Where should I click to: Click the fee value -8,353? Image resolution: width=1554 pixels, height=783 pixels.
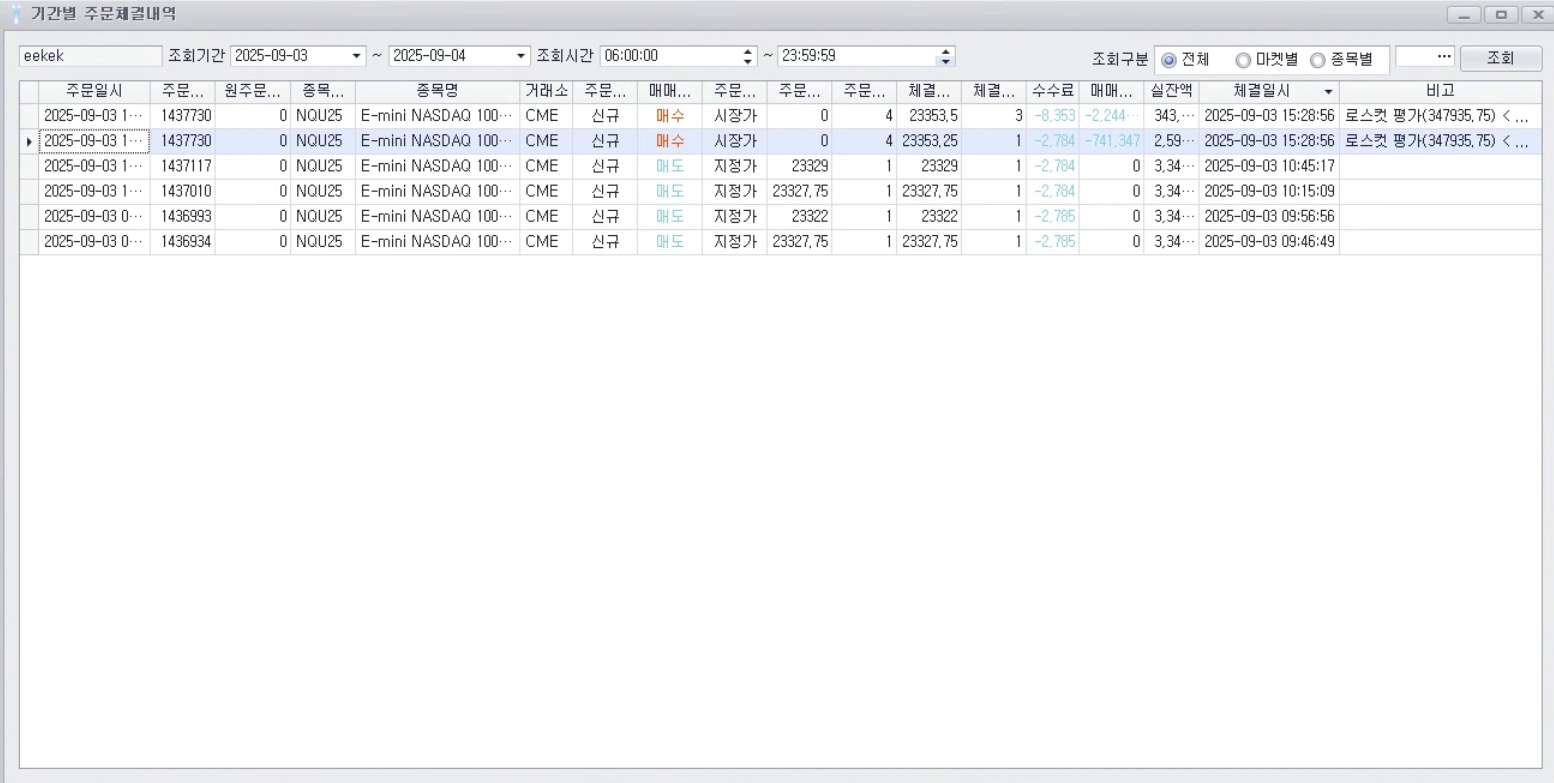click(x=1052, y=116)
